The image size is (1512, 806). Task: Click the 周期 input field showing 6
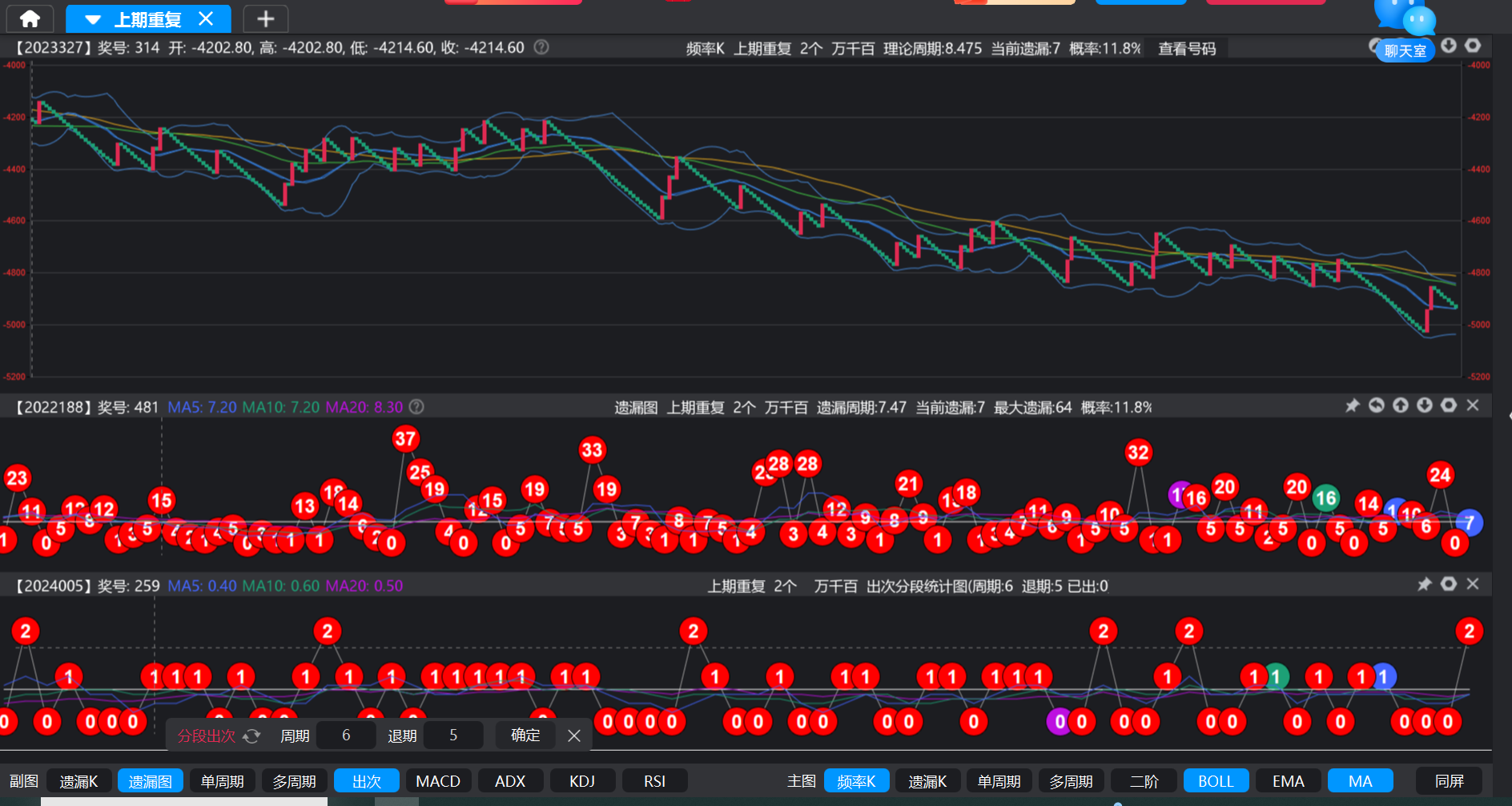346,735
